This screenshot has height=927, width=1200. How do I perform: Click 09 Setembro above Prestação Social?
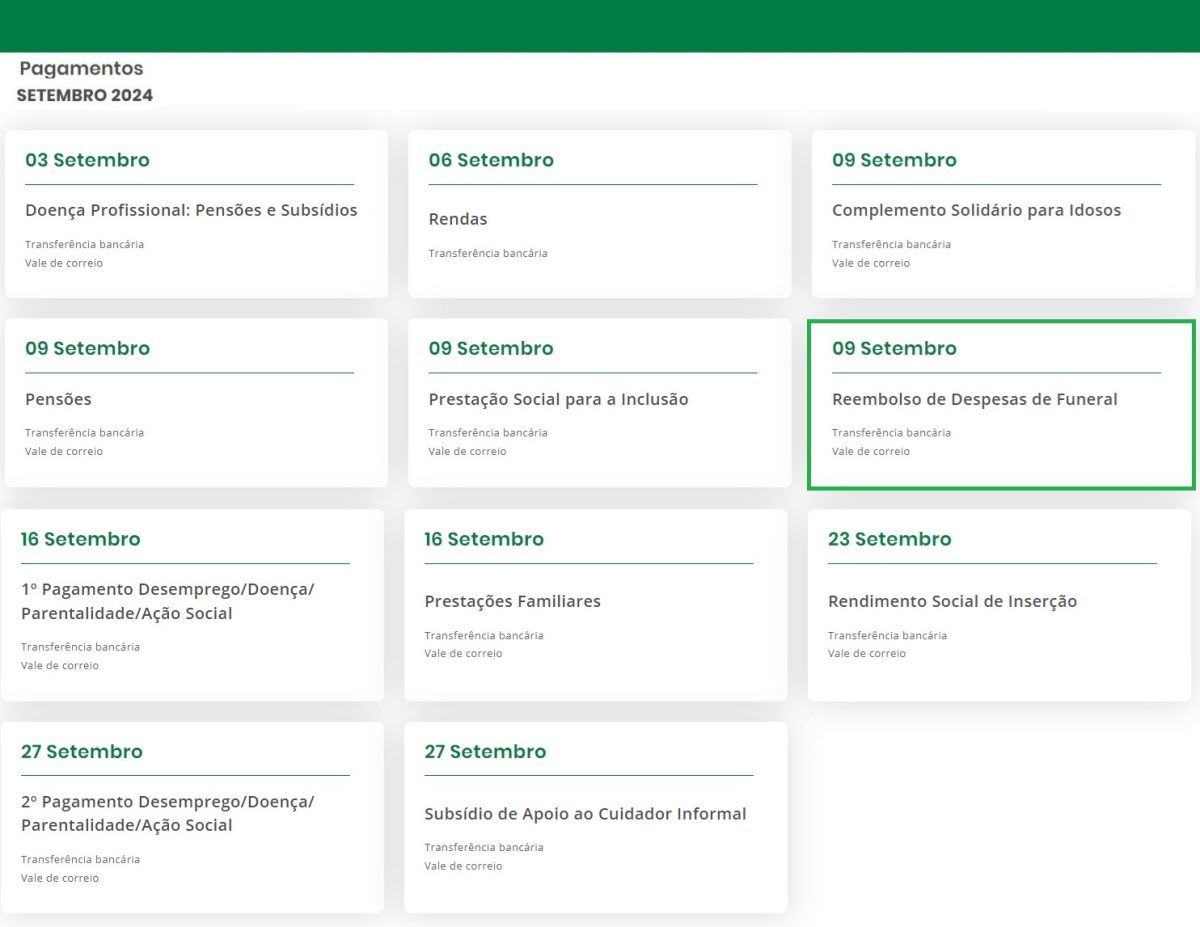pos(491,348)
